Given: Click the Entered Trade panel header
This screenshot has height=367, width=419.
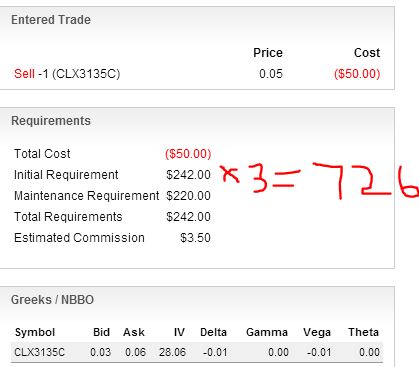Looking at the screenshot, I should click(x=51, y=20).
